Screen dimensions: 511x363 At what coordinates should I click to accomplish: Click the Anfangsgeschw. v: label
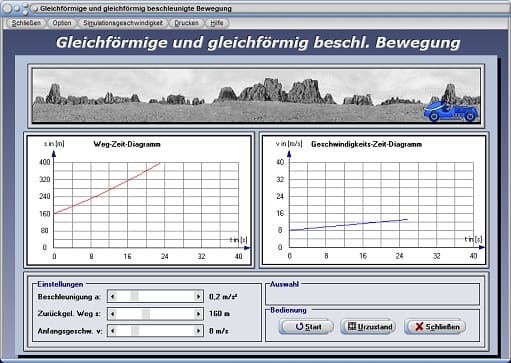pyautogui.click(x=70, y=331)
